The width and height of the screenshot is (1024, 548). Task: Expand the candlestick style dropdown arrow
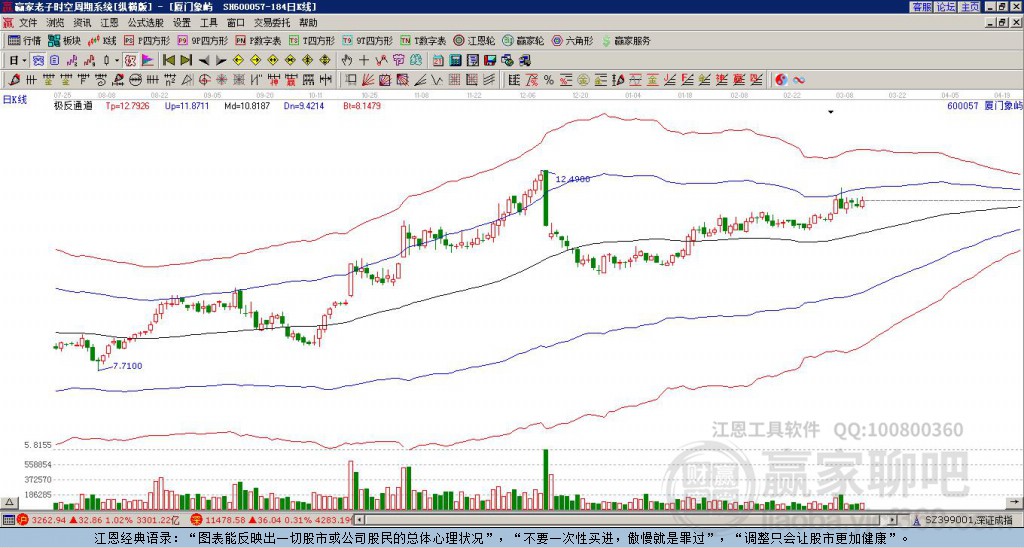(117, 61)
